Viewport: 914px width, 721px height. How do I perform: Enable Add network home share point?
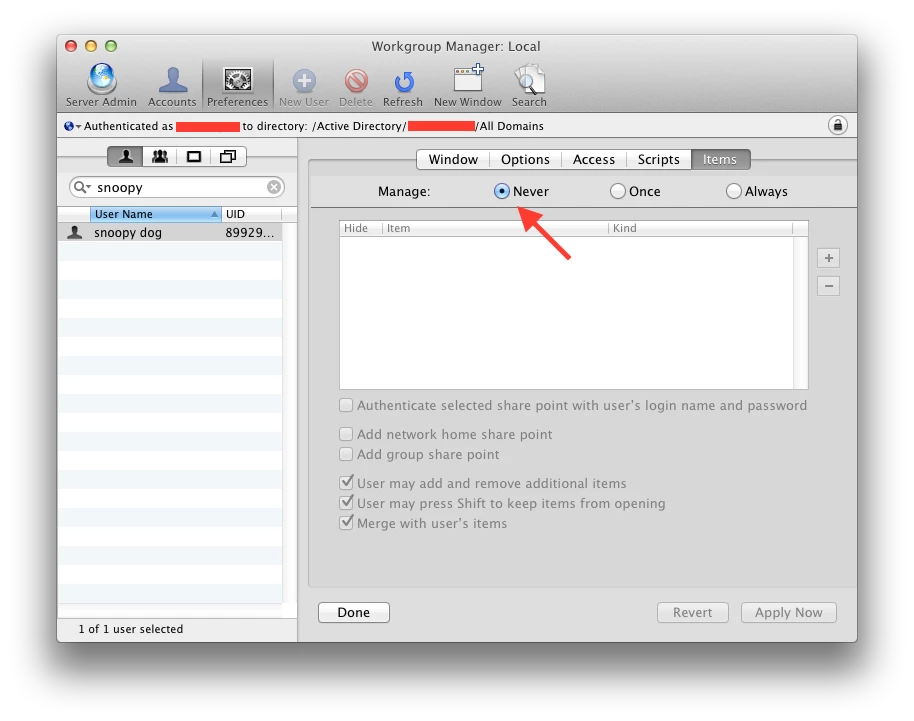346,434
